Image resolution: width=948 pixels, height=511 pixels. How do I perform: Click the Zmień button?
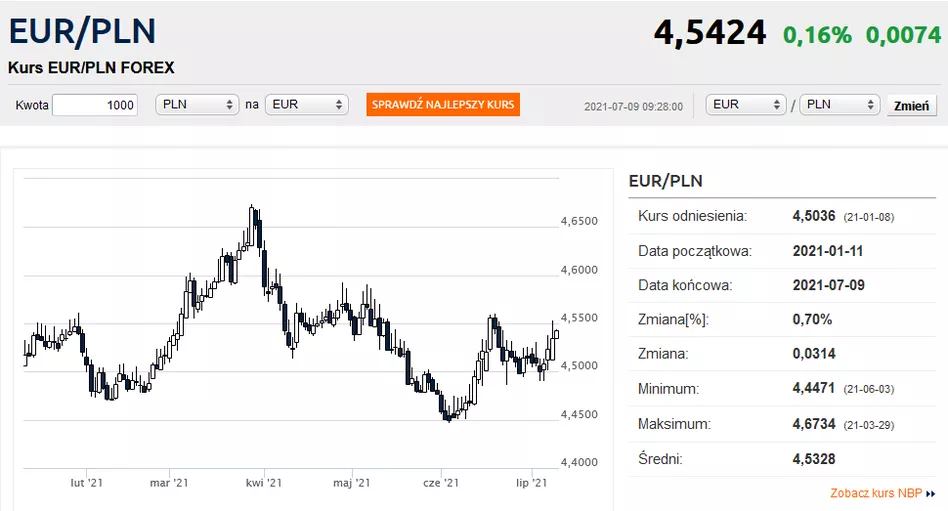911,105
